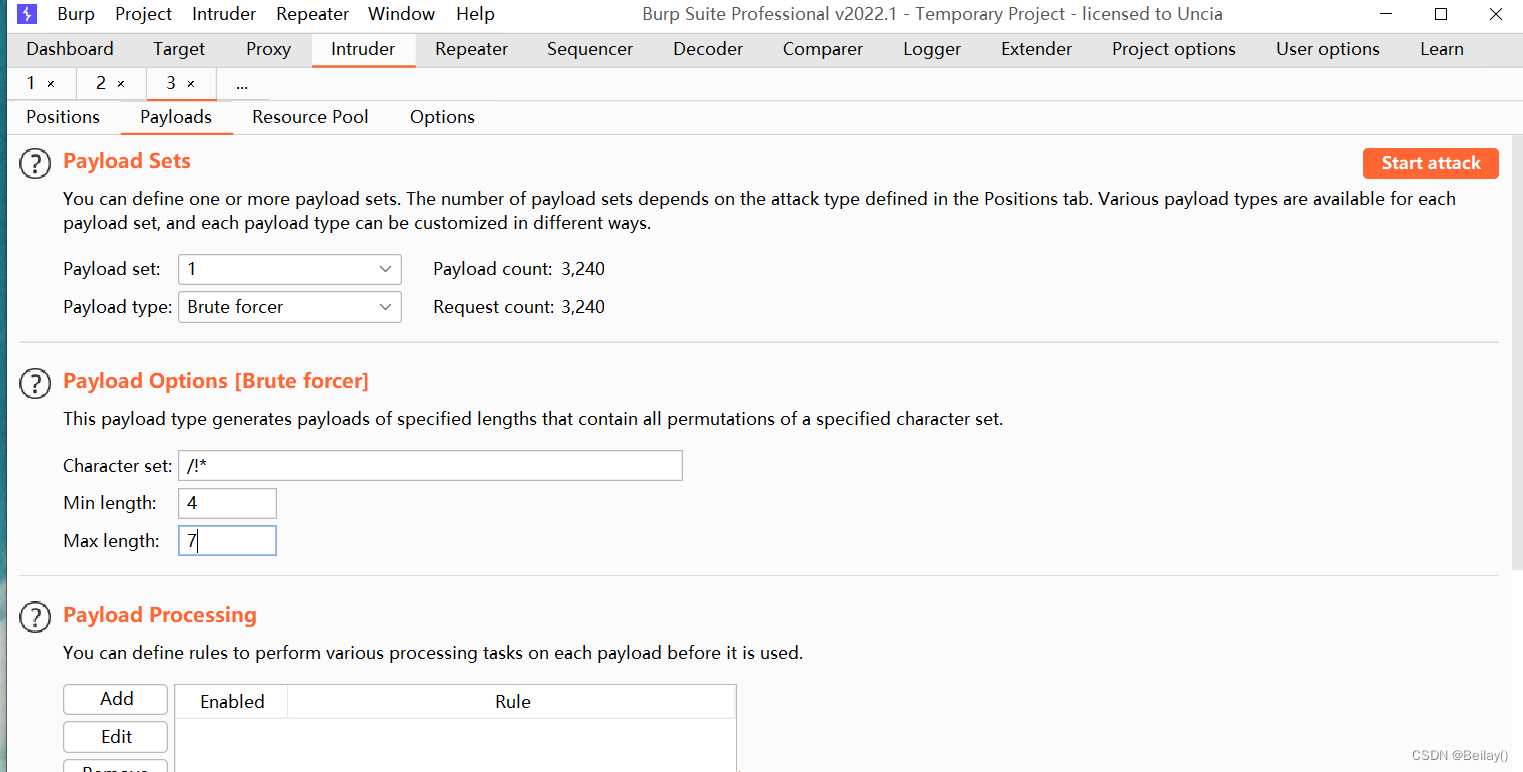Click the Burp Suite logo icon
Image resolution: width=1523 pixels, height=772 pixels.
[x=28, y=14]
